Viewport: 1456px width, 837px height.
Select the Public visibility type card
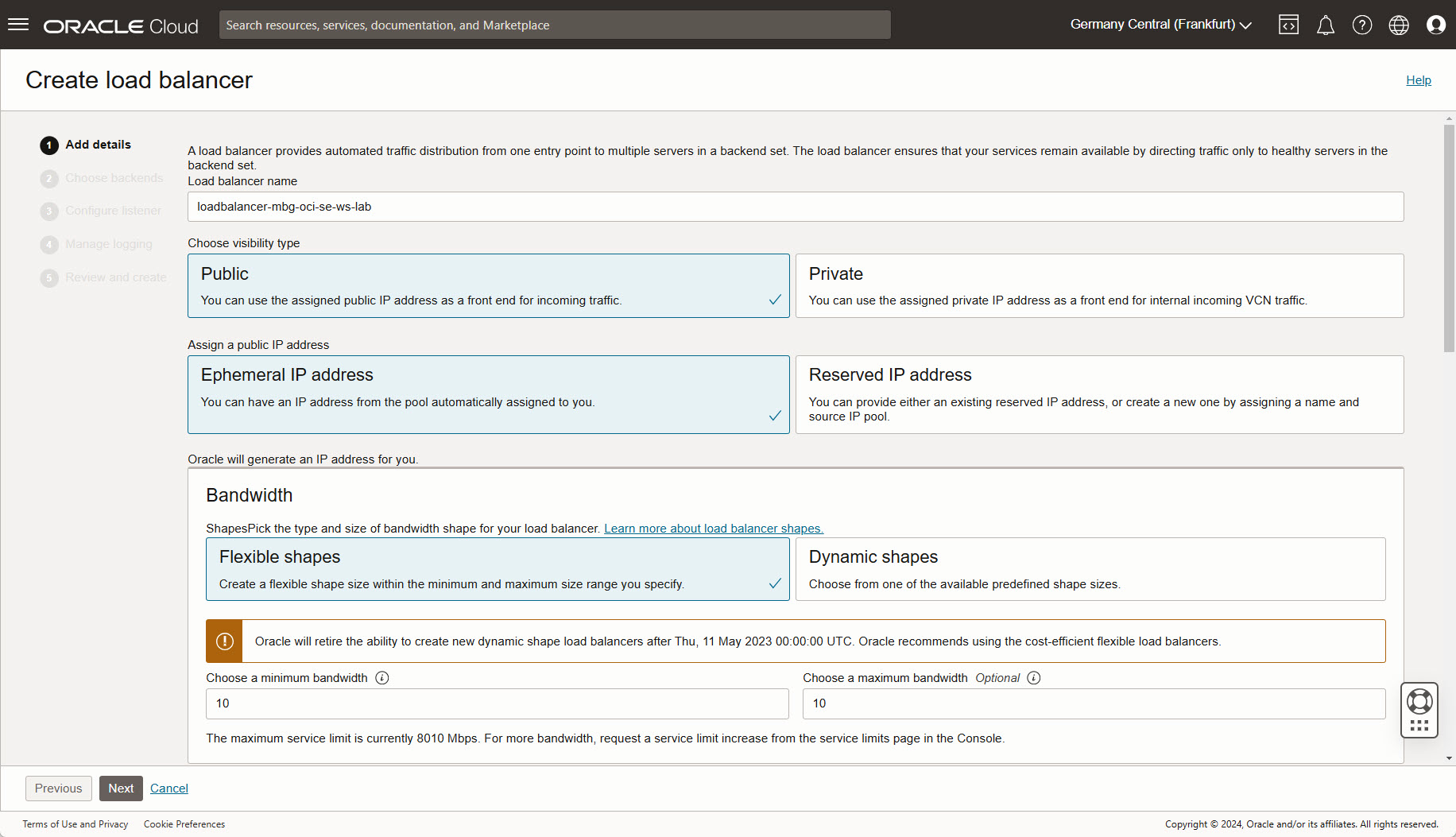(x=489, y=286)
